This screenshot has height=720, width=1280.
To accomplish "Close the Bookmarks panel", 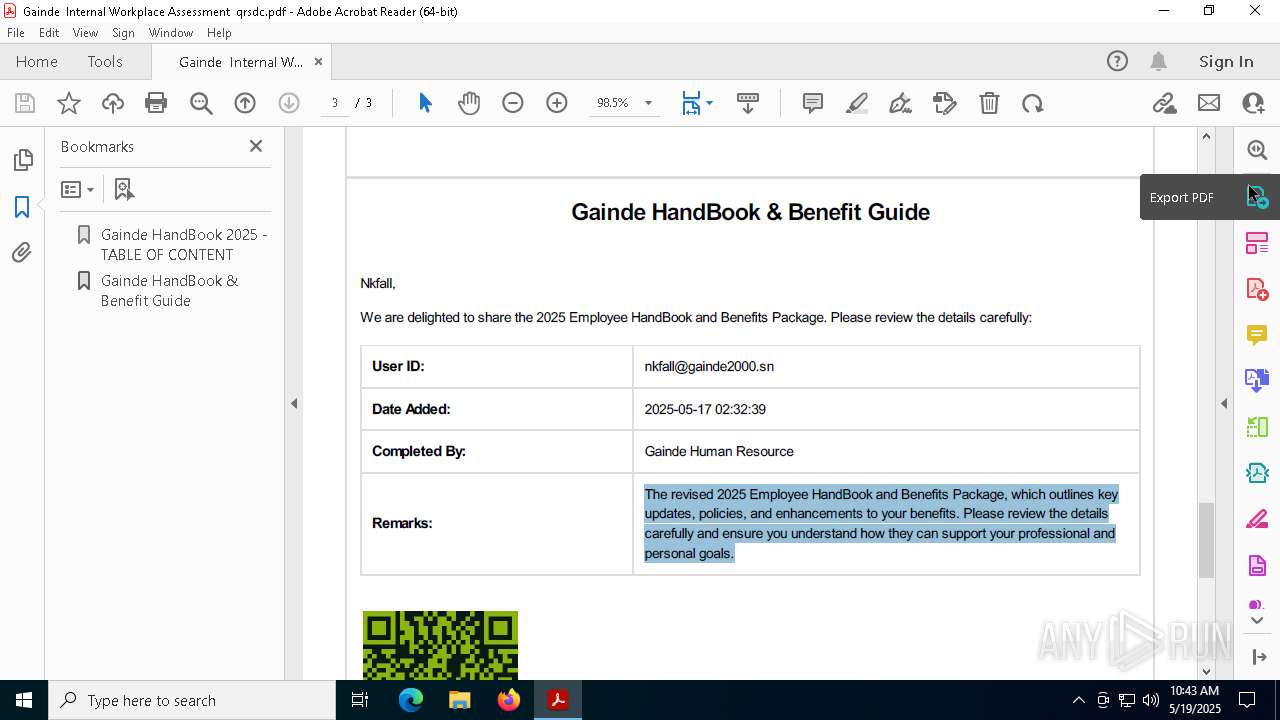I will tap(256, 146).
